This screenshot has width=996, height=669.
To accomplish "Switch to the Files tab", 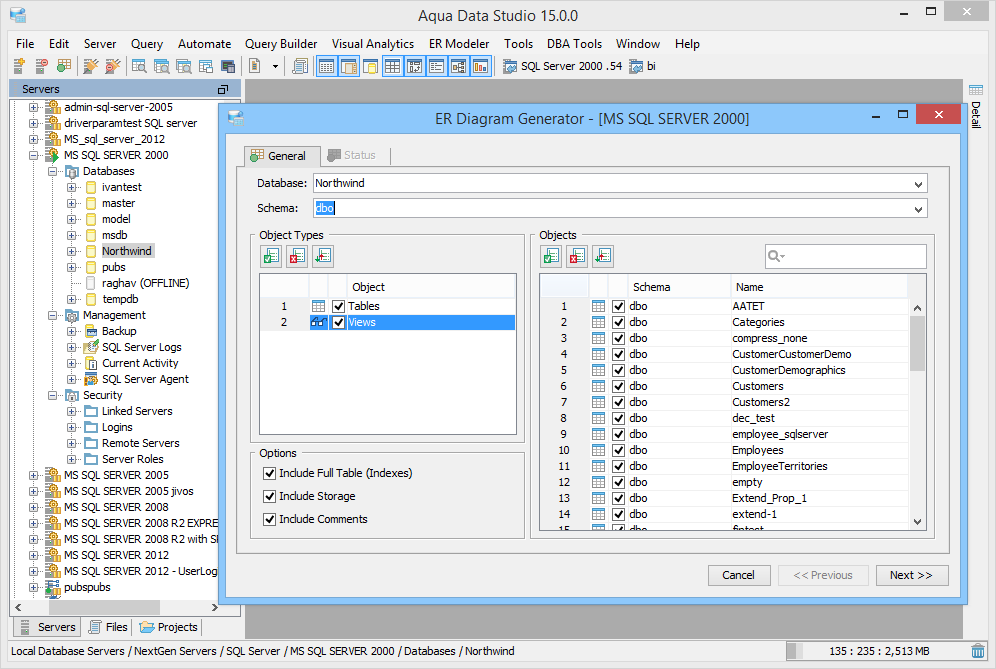I will (108, 627).
